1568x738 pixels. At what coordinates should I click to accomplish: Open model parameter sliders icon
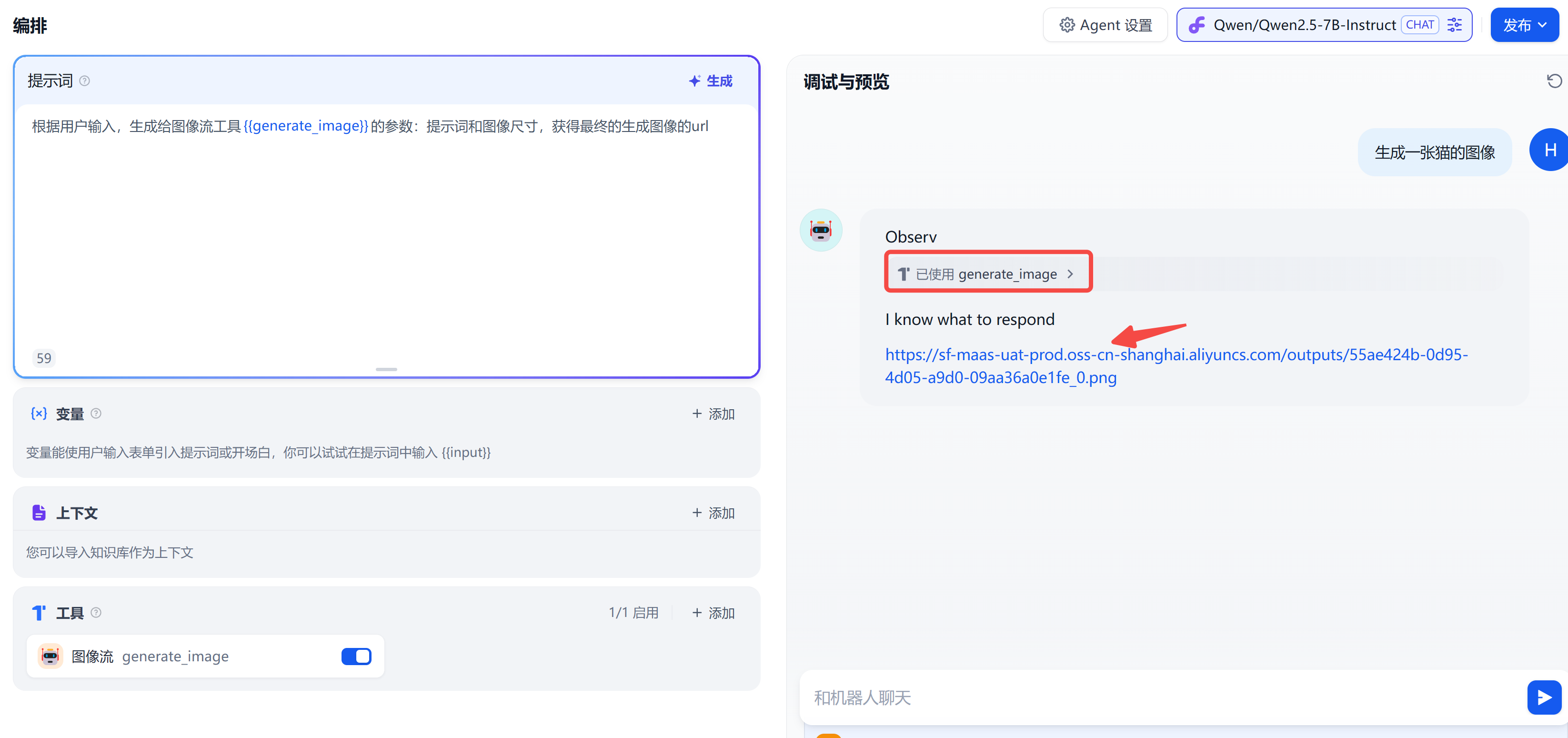click(x=1454, y=25)
